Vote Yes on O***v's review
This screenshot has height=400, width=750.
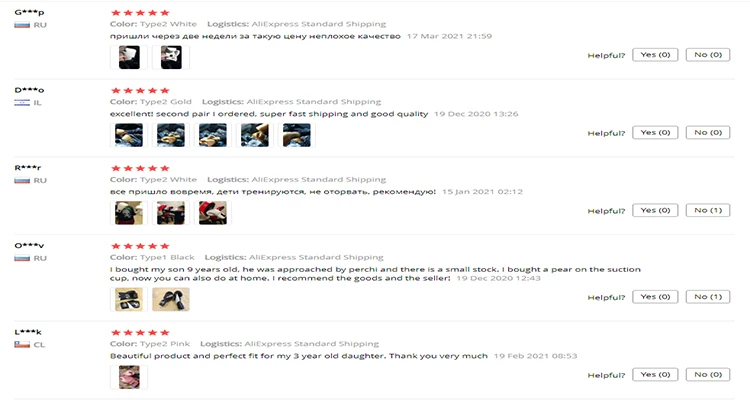coord(655,297)
